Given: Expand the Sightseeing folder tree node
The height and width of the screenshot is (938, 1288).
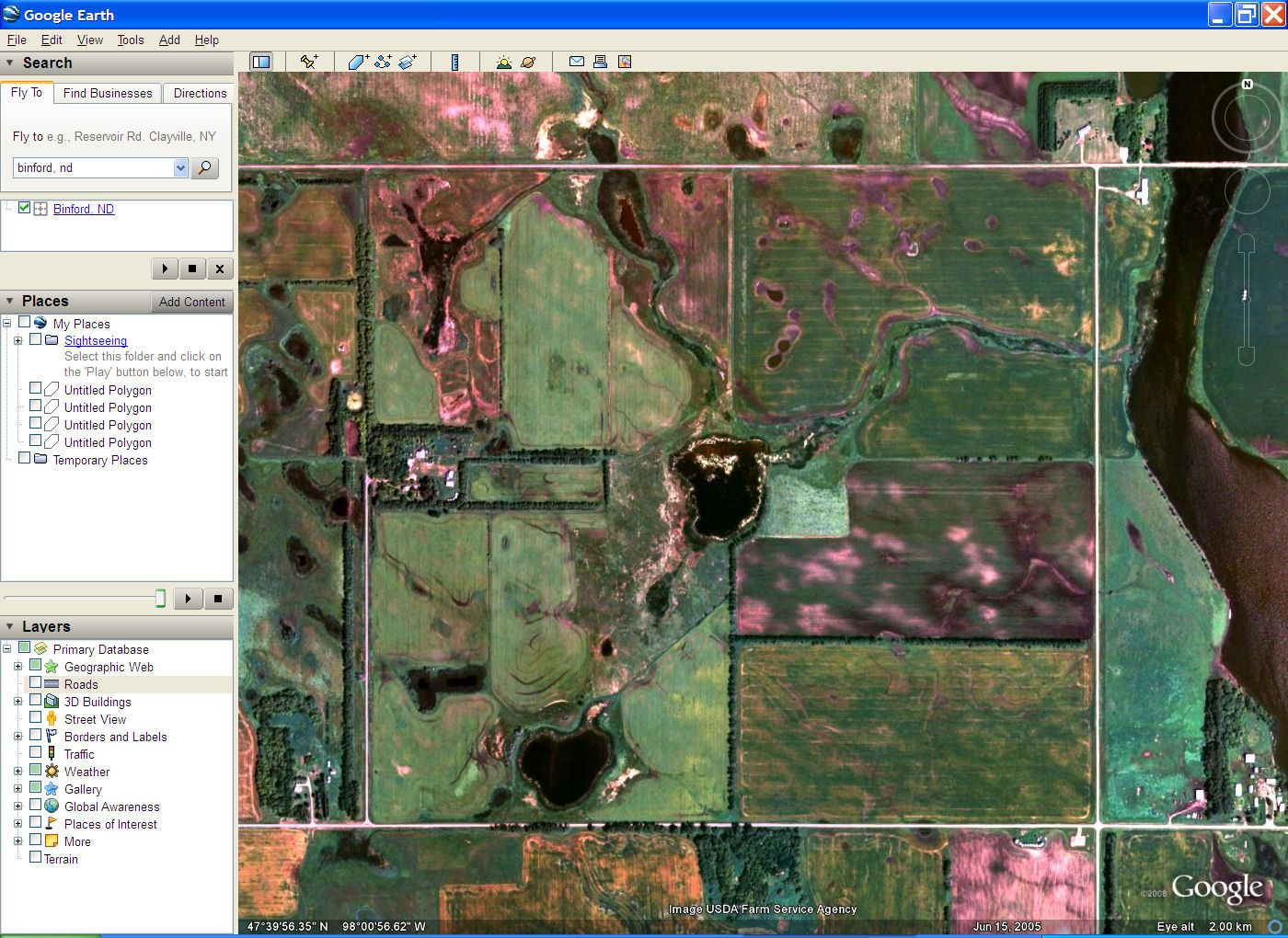Looking at the screenshot, I should [17, 340].
